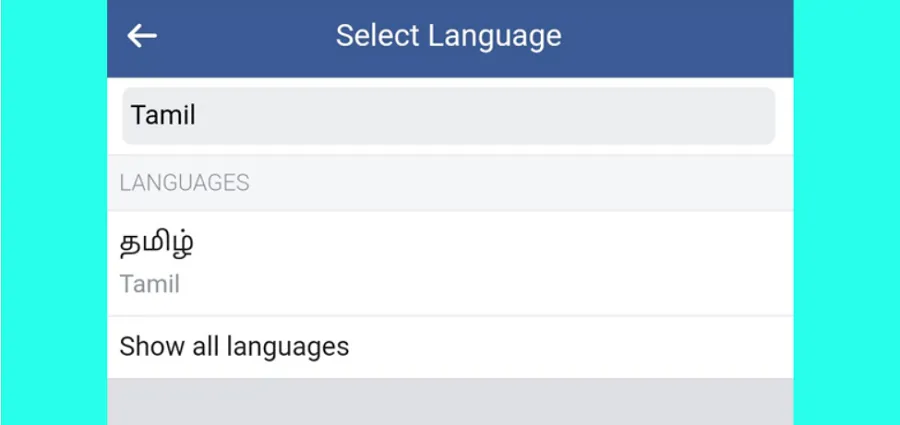This screenshot has width=900, height=425.
Task: Focus the search field containing Tamil
Action: (448, 115)
